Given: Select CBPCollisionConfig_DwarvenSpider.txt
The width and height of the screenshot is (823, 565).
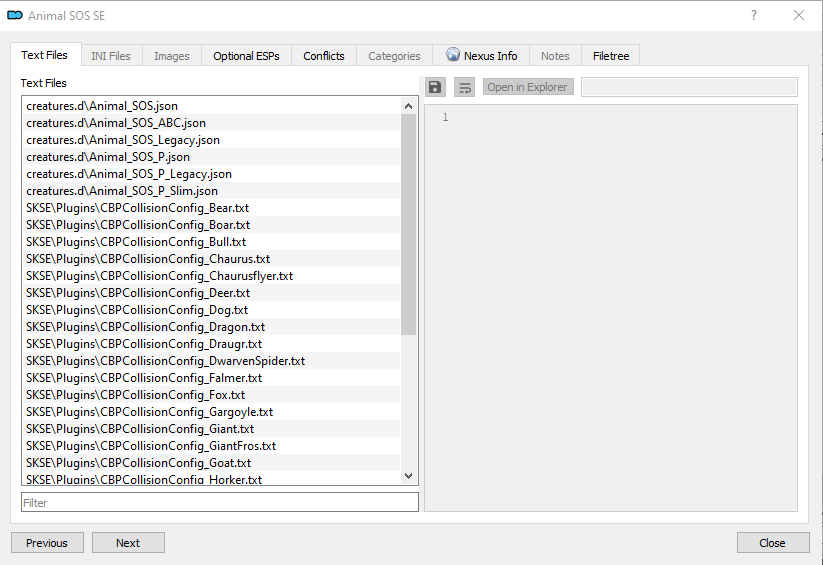Looking at the screenshot, I should click(x=212, y=361).
